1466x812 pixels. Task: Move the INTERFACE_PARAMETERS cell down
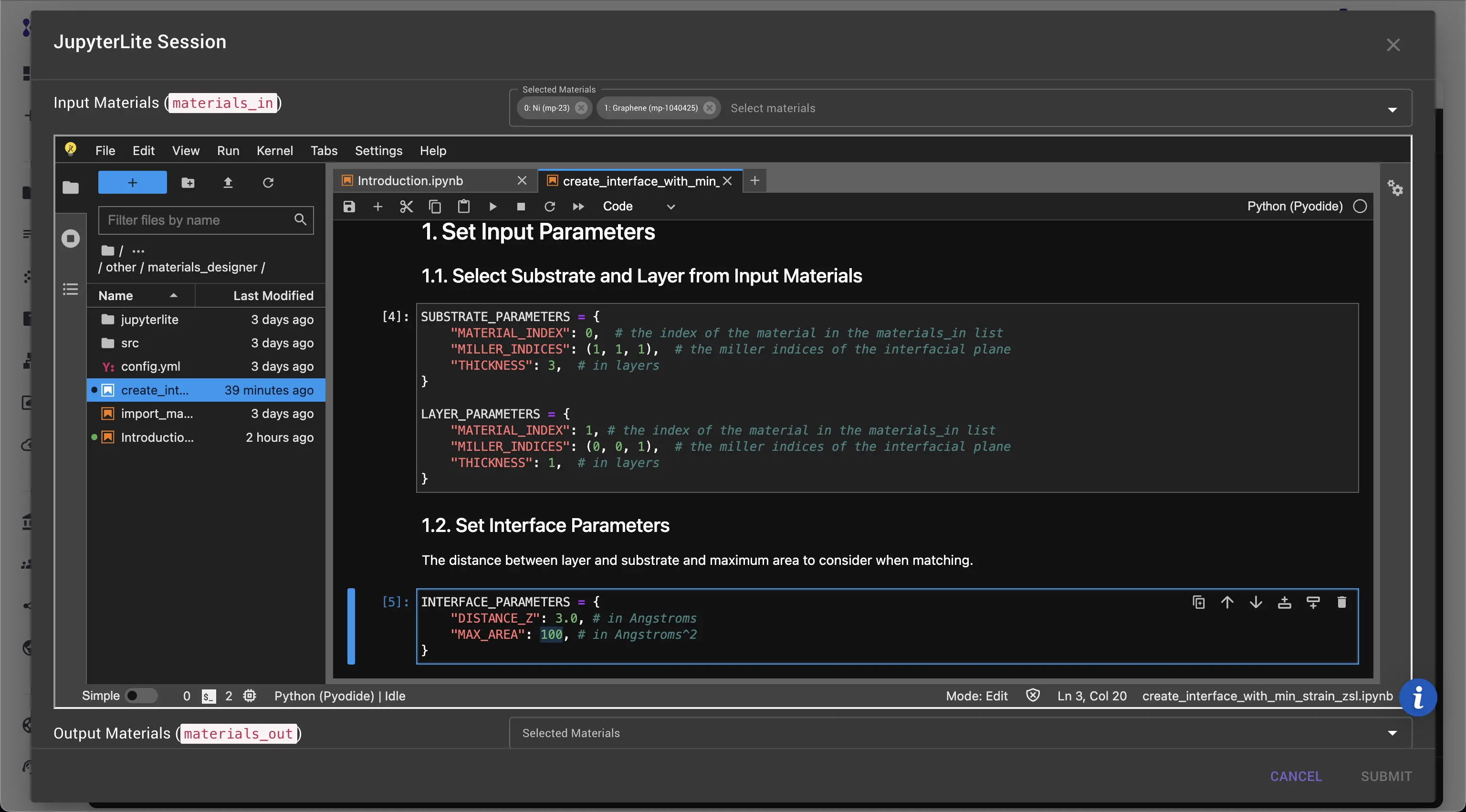(x=1256, y=602)
